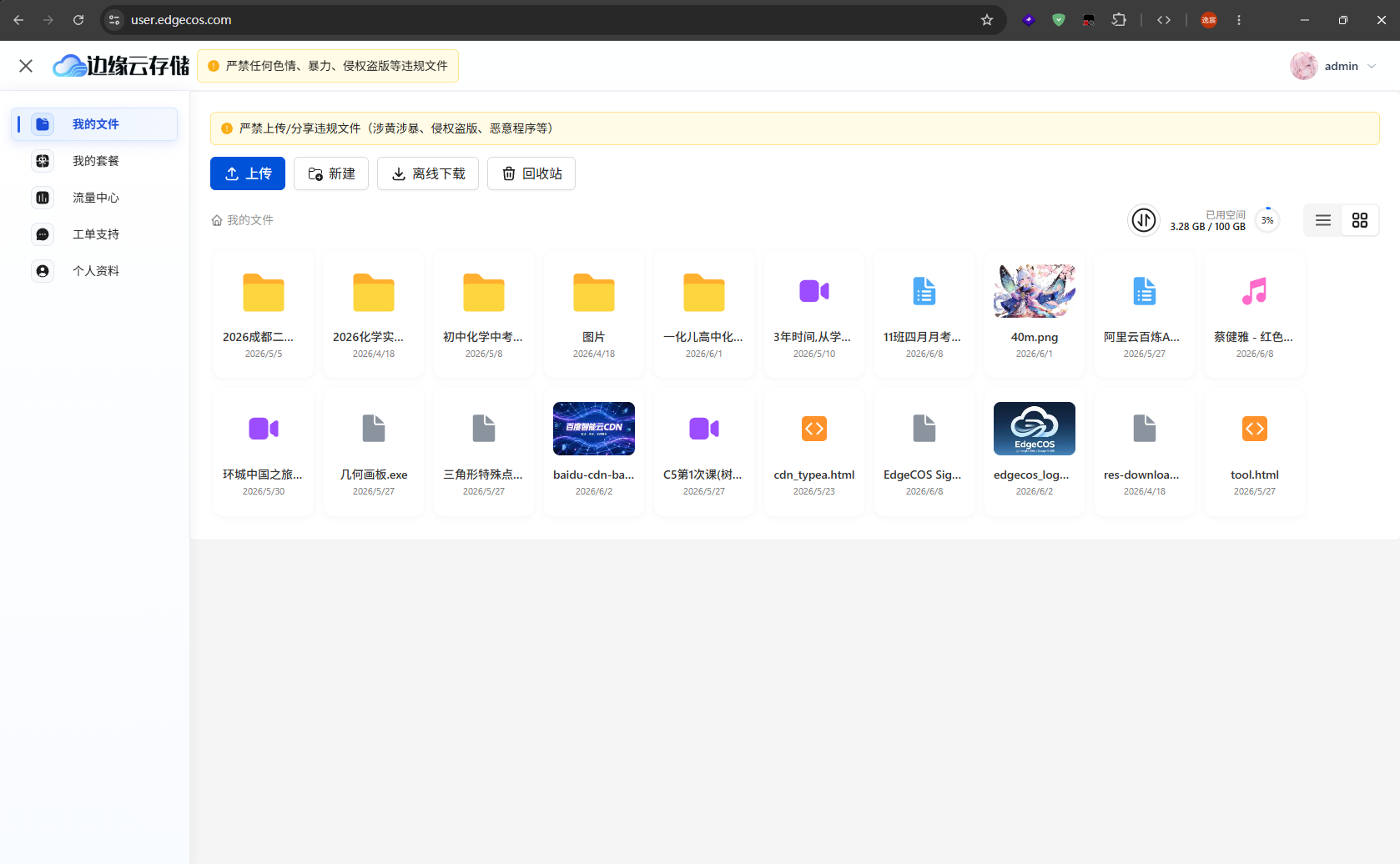Open the edgecos_log... image thumbnail
The image size is (1400, 864).
[x=1035, y=429]
